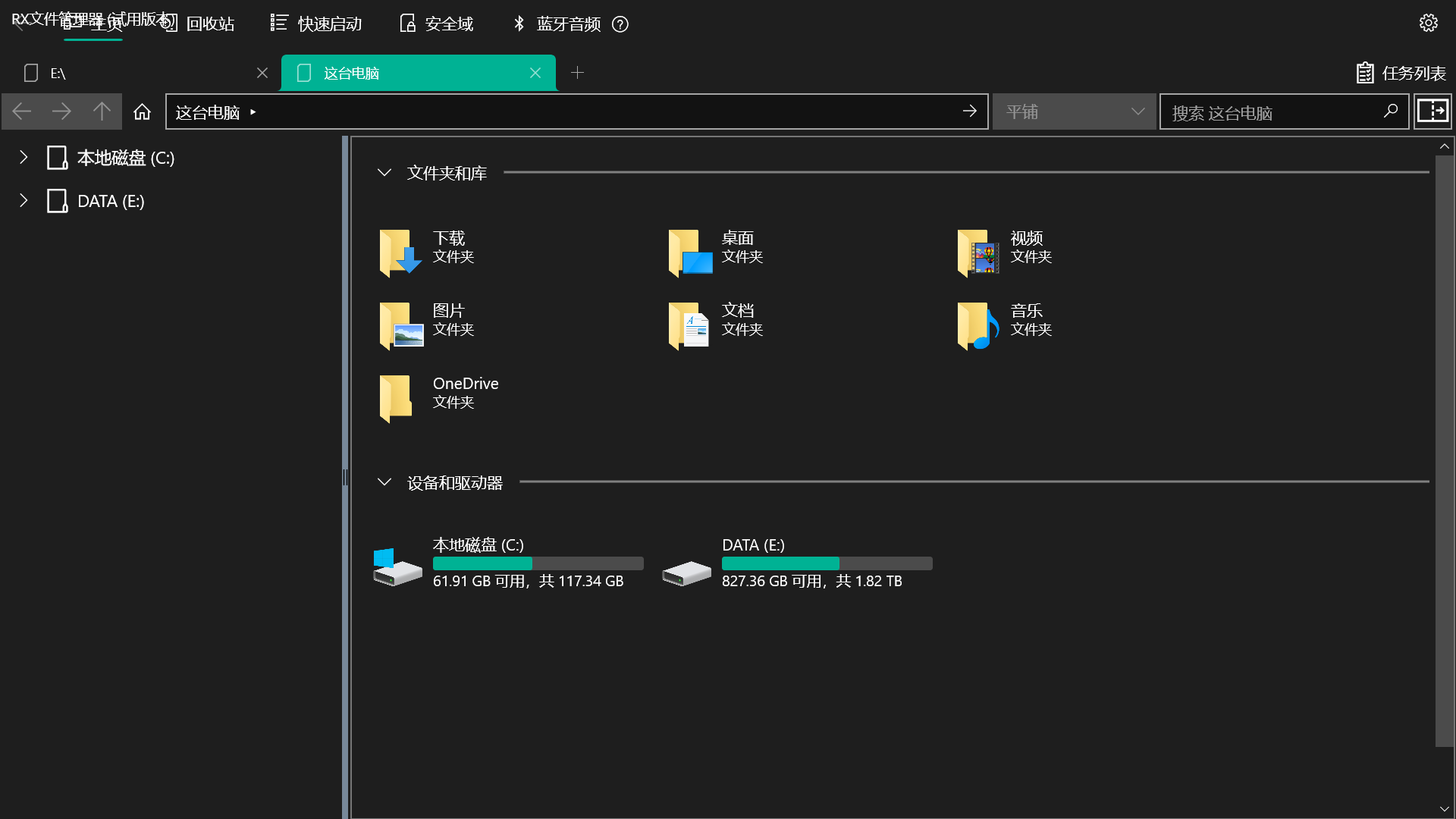This screenshot has width=1456, height=819.
Task: Open the 蓝牙音频 Bluetooth audio tab
Action: (557, 24)
